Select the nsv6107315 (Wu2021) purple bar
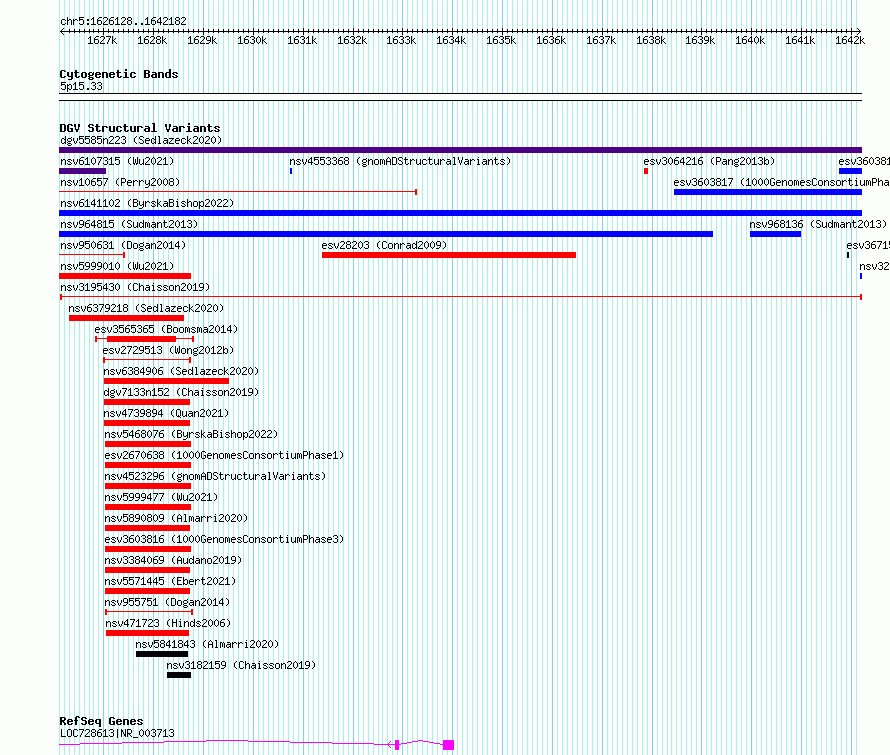Screen dimensions: 890x755 pos(82,171)
